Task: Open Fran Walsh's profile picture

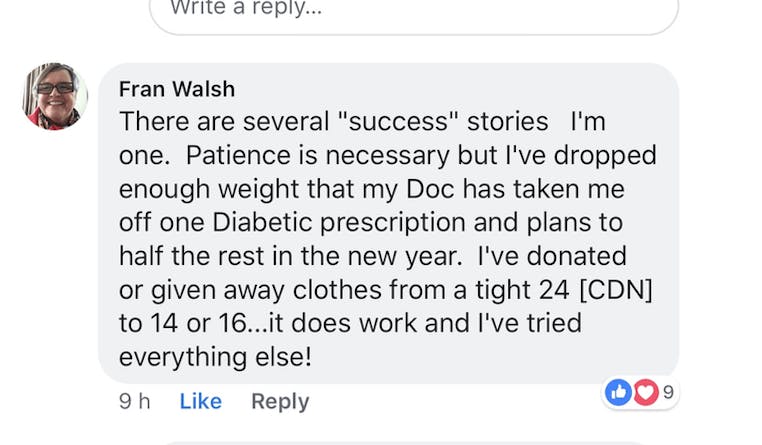Action: 55,96
